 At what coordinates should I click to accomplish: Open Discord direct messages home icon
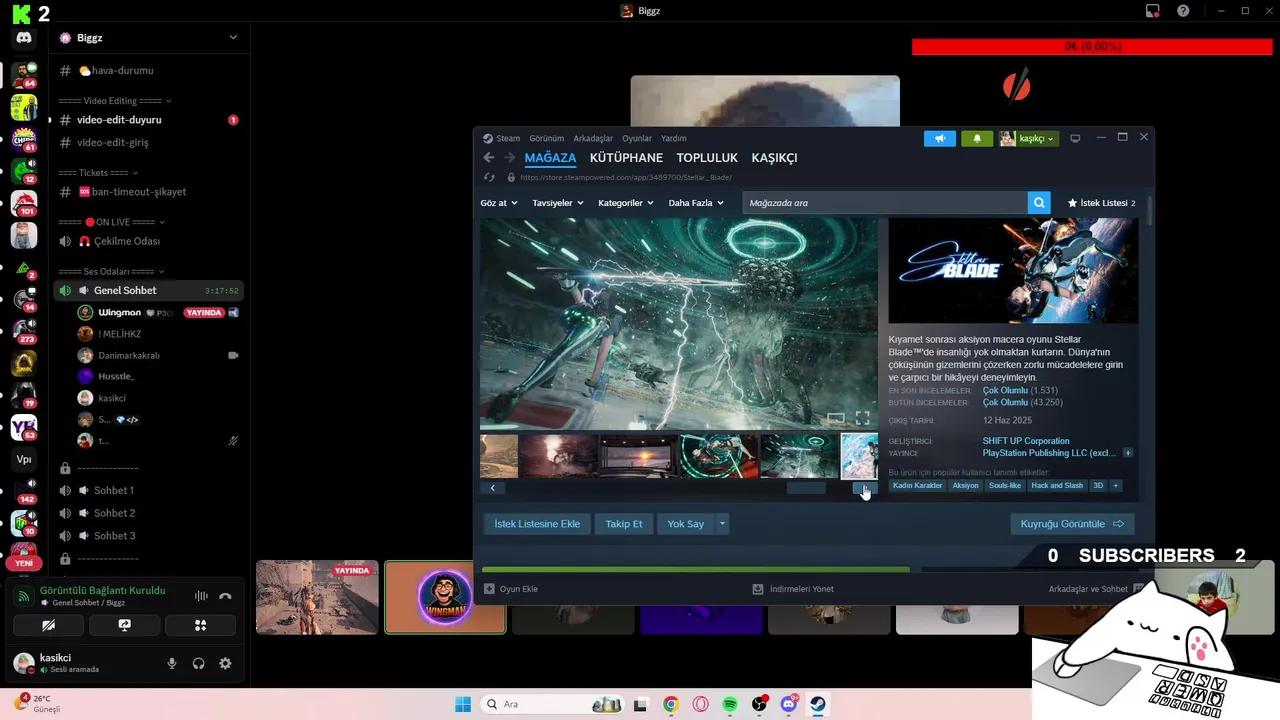(24, 38)
